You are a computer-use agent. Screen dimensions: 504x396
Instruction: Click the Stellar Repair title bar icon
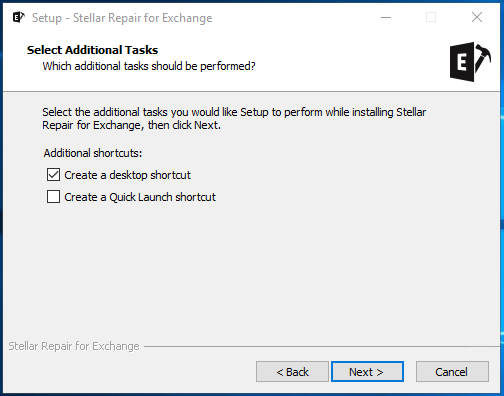click(19, 17)
